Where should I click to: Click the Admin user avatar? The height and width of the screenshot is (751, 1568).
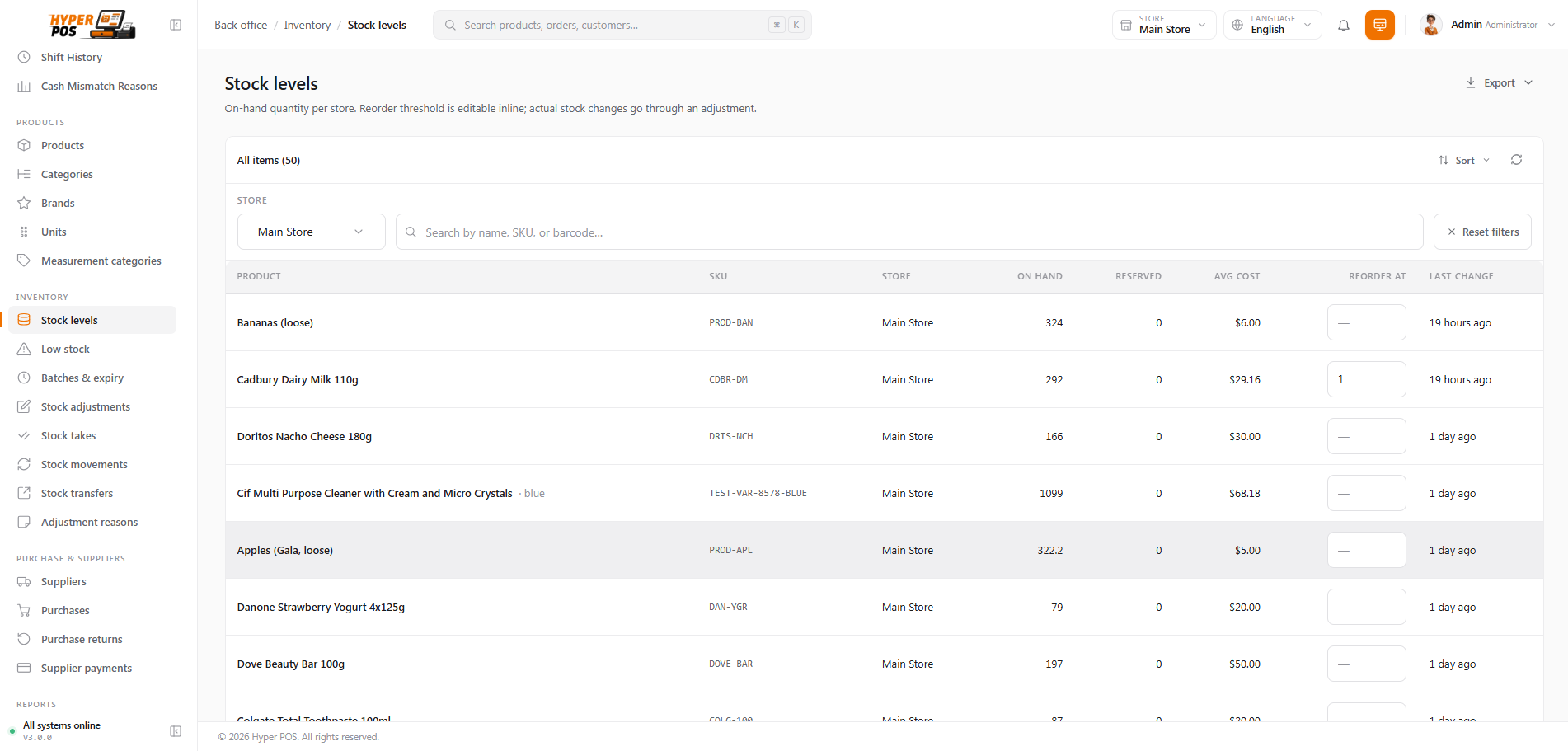pos(1431,25)
